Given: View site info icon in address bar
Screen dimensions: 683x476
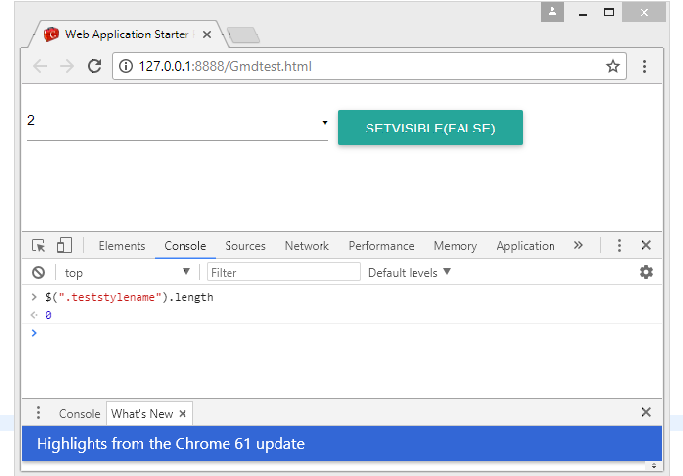Looking at the screenshot, I should pyautogui.click(x=126, y=66).
